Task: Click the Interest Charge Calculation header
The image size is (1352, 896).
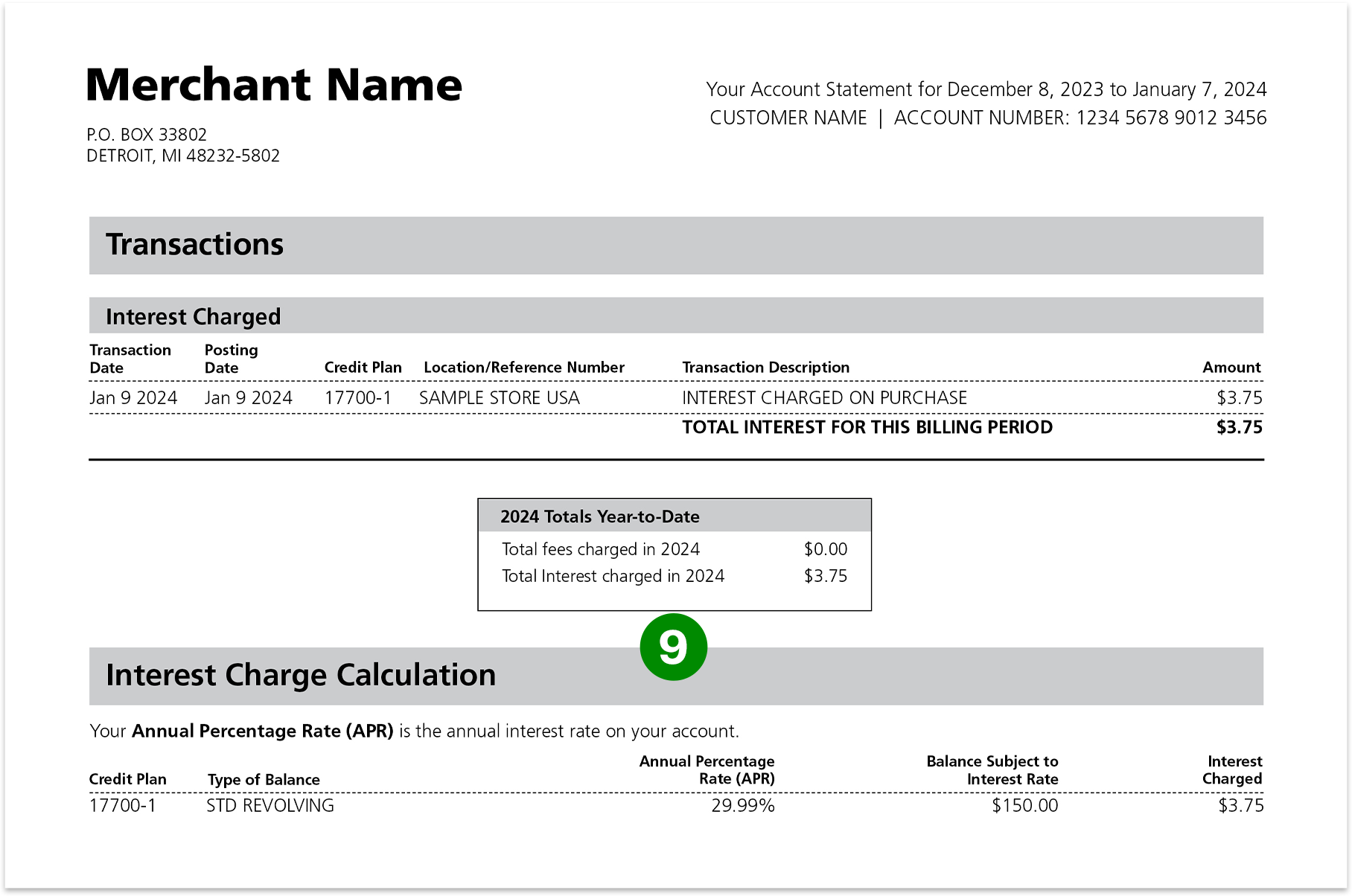Action: click(676, 676)
